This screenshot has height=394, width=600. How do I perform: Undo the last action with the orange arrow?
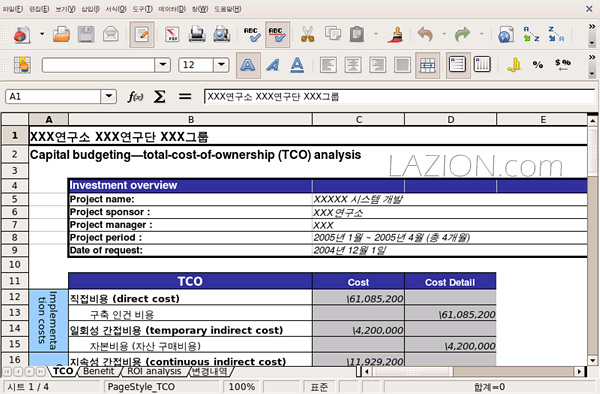coord(425,34)
